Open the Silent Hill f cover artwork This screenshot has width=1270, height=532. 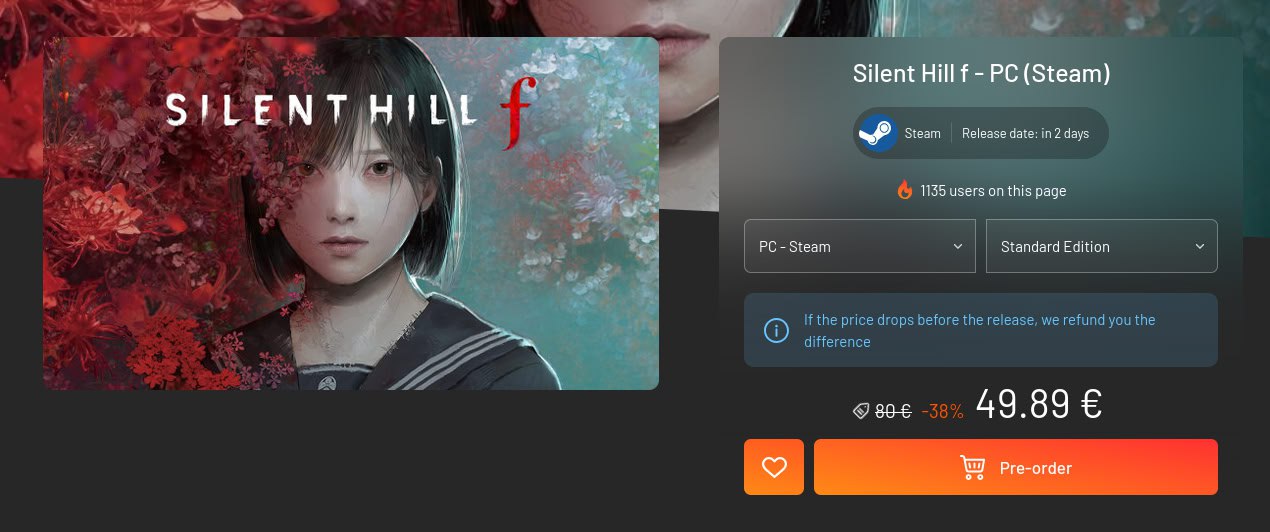(x=351, y=213)
